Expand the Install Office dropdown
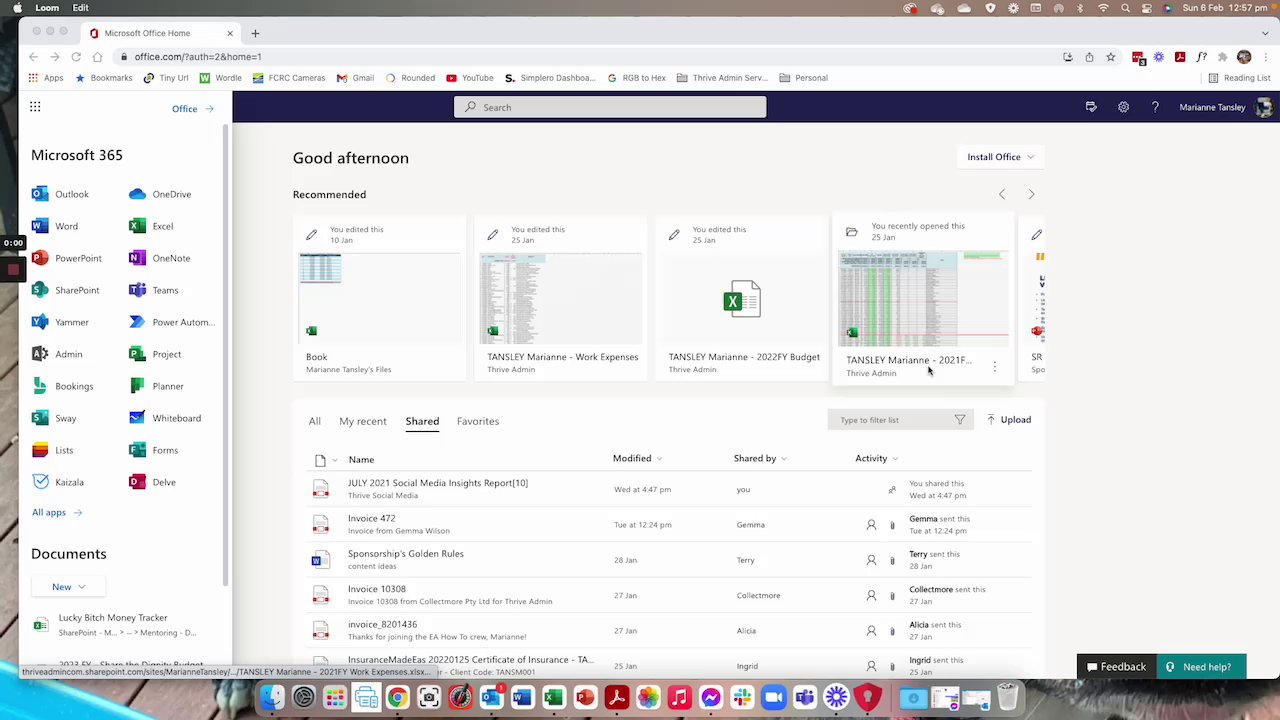This screenshot has height=720, width=1280. [1000, 157]
